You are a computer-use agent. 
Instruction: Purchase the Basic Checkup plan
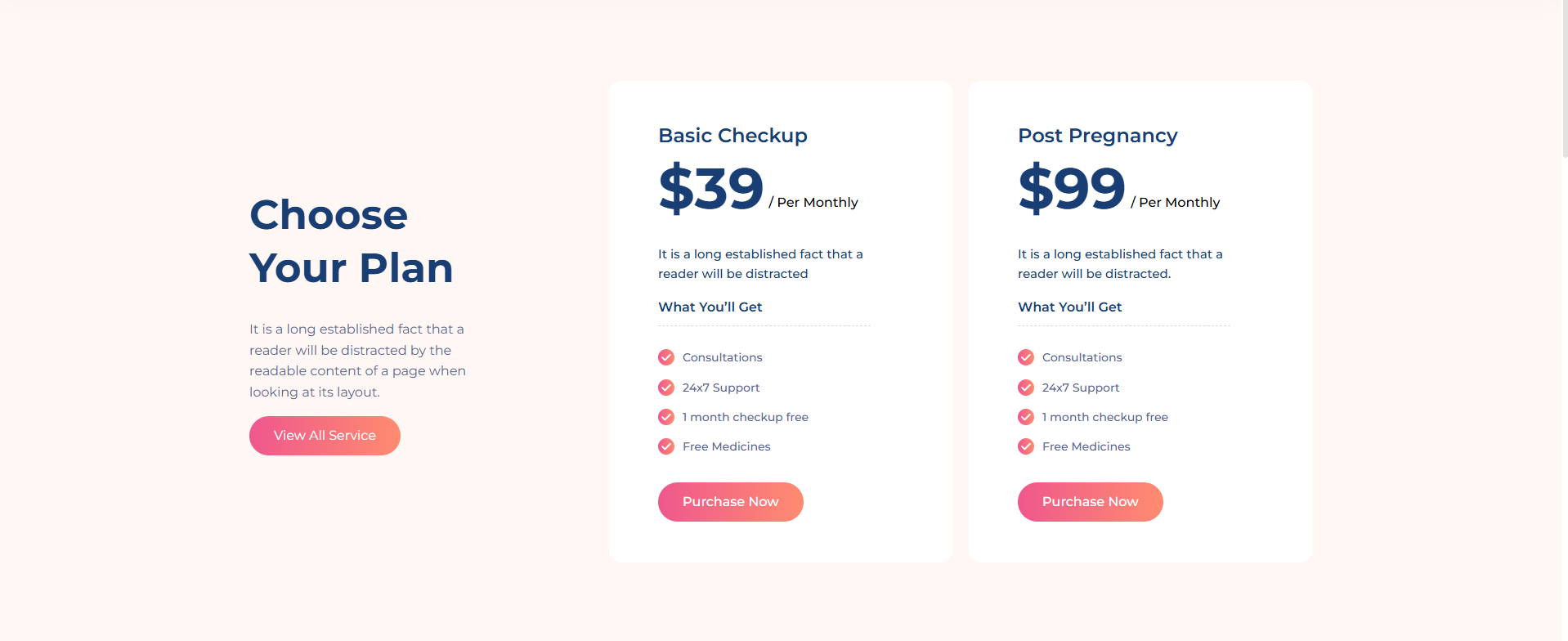730,502
